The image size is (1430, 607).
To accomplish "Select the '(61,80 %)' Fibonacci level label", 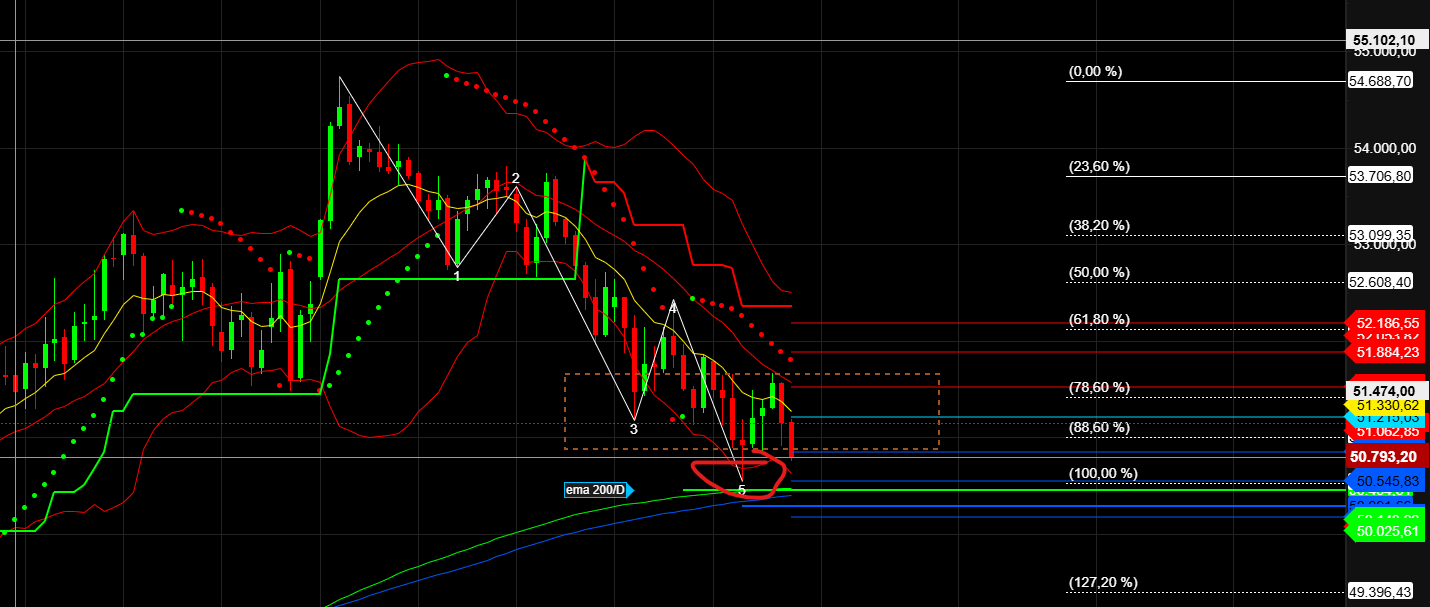I will (x=1099, y=319).
